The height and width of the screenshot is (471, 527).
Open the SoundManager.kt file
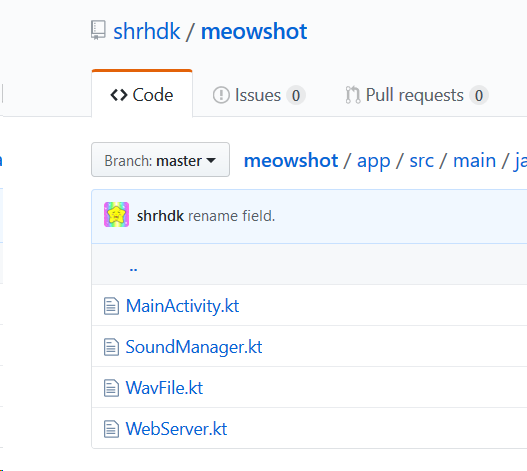coord(194,347)
